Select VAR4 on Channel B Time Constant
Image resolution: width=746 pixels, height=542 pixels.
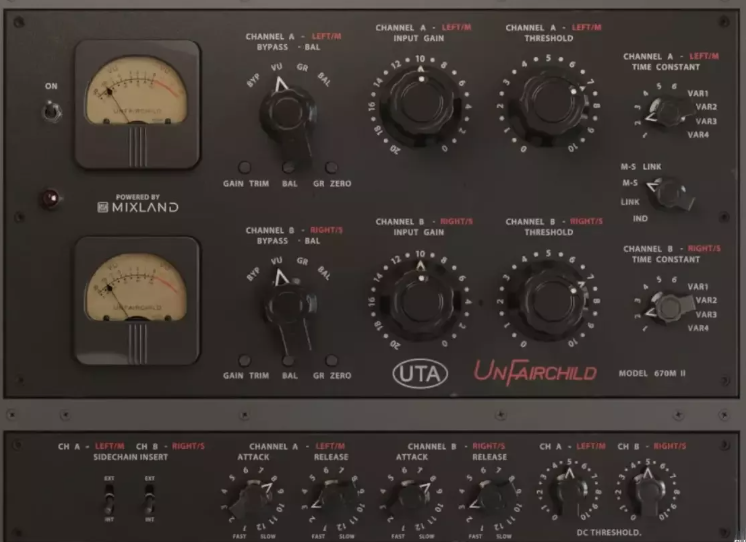click(698, 328)
